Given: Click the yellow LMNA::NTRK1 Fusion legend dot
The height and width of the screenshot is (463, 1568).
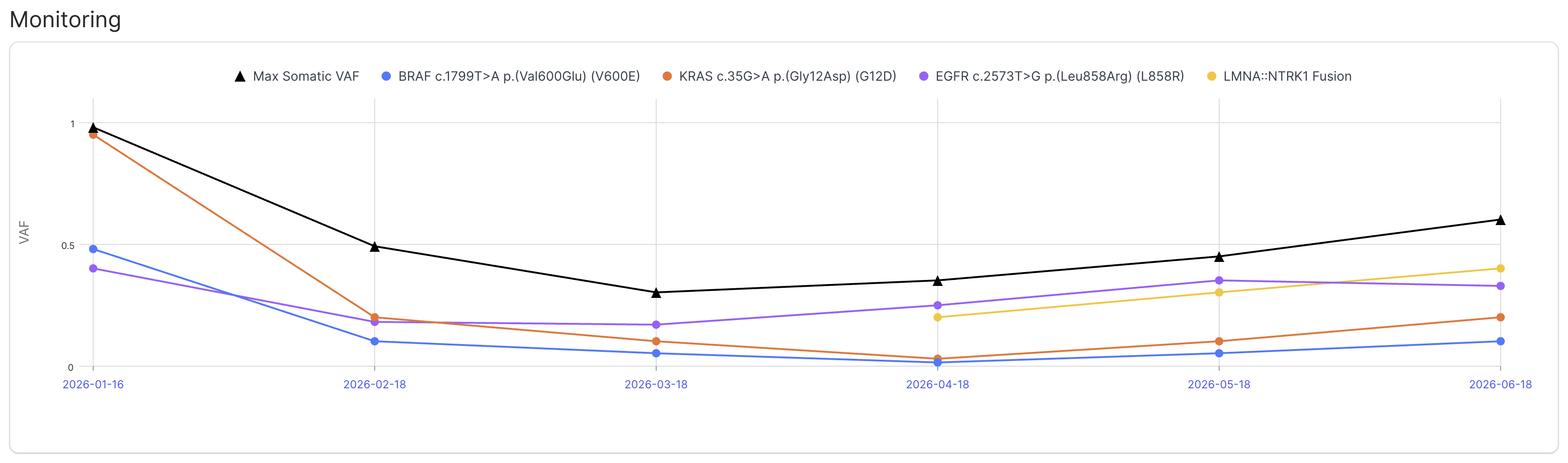Looking at the screenshot, I should [1211, 76].
